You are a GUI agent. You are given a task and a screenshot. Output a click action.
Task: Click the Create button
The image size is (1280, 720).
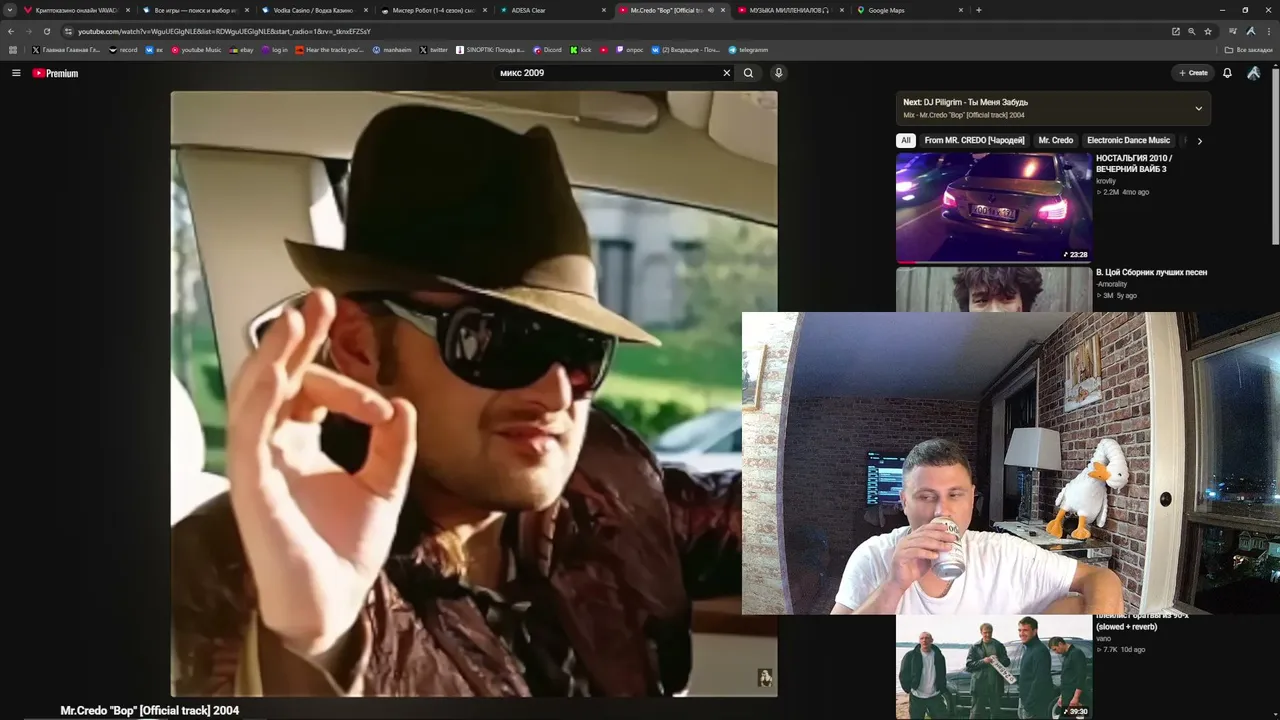coord(1192,73)
